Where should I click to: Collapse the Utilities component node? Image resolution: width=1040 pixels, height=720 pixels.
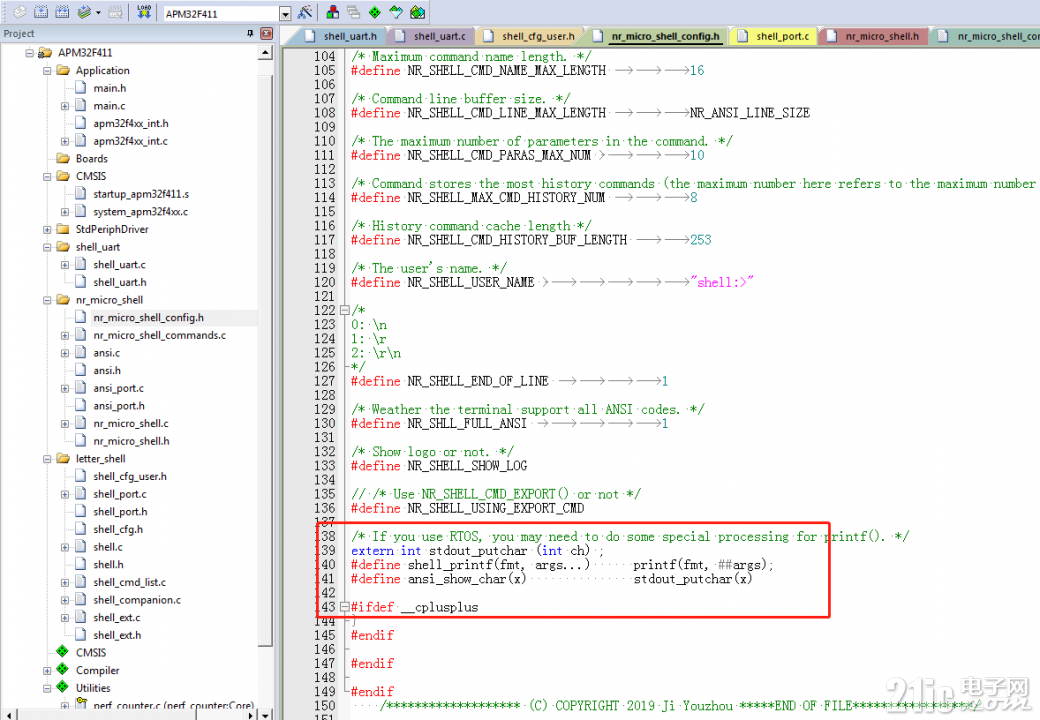[x=47, y=688]
